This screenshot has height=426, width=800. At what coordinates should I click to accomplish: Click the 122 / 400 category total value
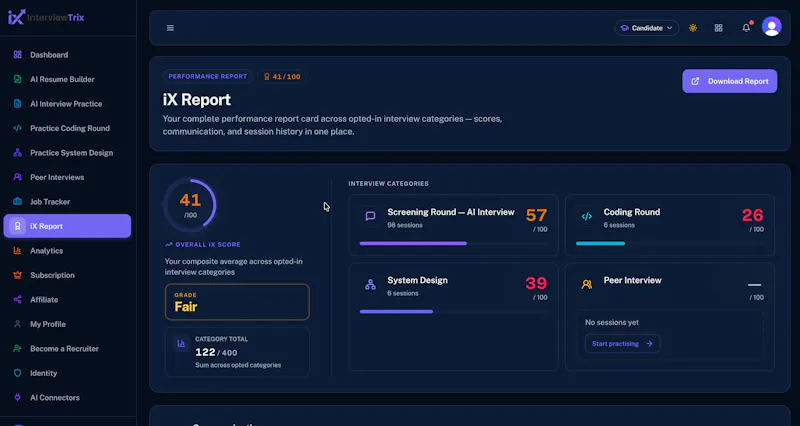tap(216, 352)
